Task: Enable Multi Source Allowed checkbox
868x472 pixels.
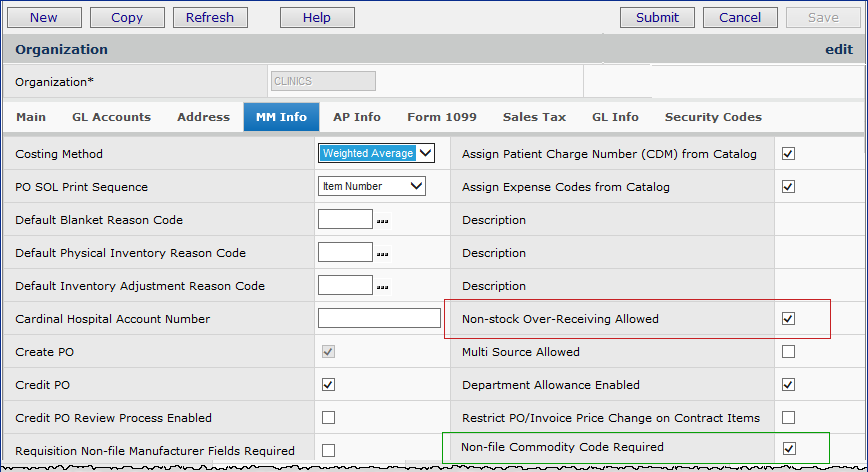Action: pos(788,352)
